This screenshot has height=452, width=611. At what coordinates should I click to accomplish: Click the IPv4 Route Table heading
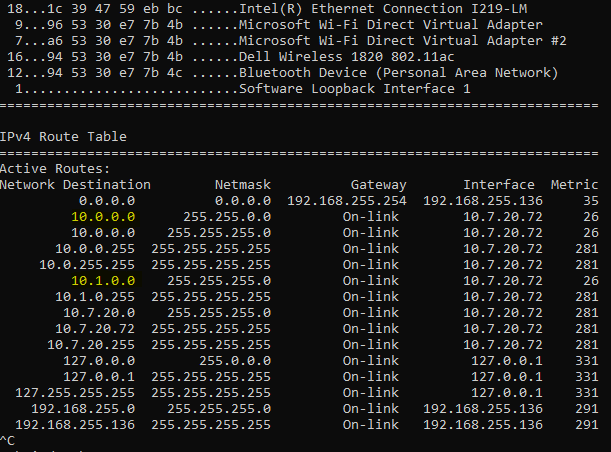coord(63,137)
